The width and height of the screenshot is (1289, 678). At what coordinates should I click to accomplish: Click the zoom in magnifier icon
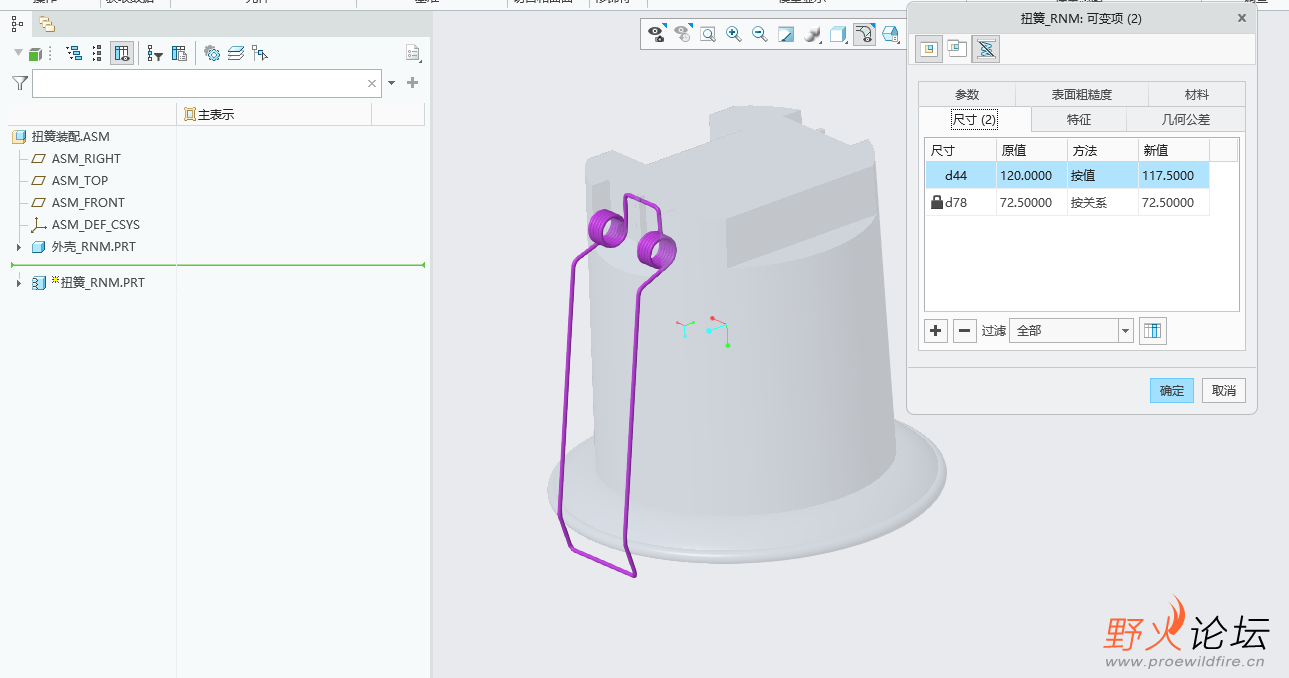coord(733,34)
